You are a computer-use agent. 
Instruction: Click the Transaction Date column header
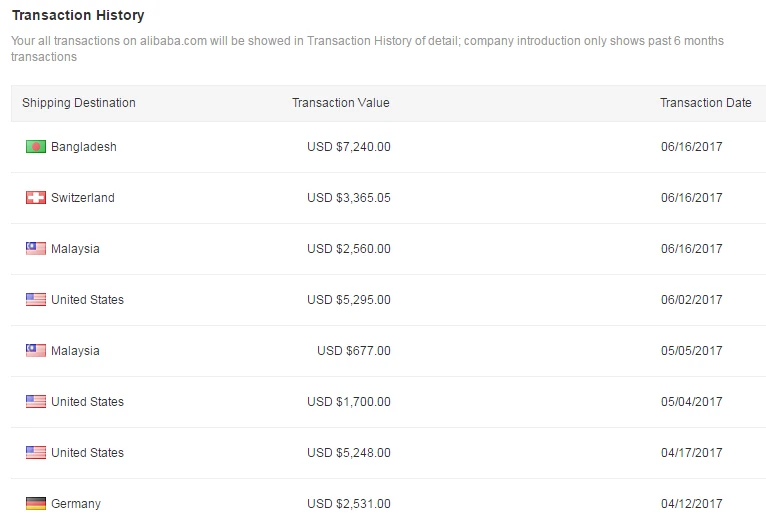[706, 103]
